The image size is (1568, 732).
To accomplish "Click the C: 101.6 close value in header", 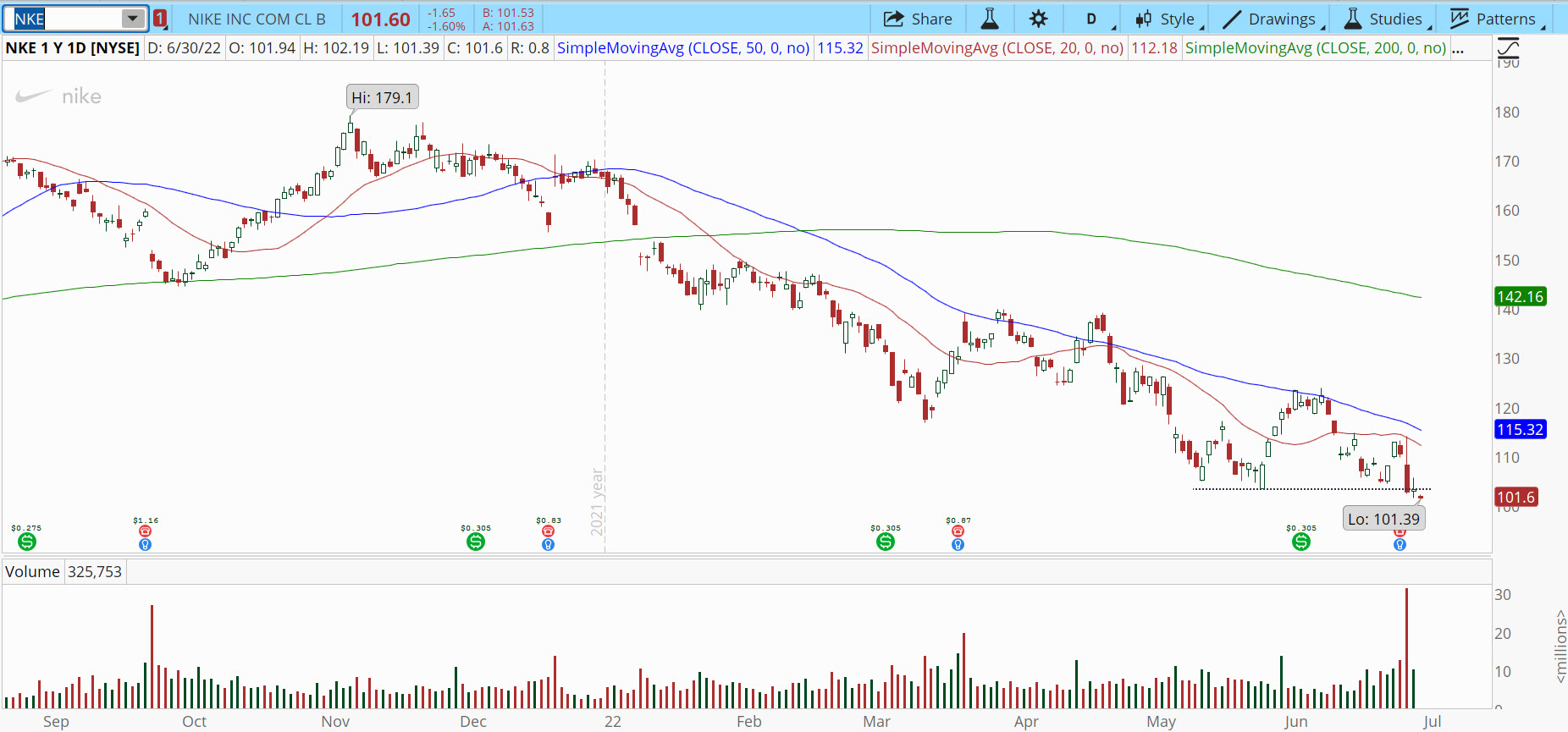I will (475, 48).
